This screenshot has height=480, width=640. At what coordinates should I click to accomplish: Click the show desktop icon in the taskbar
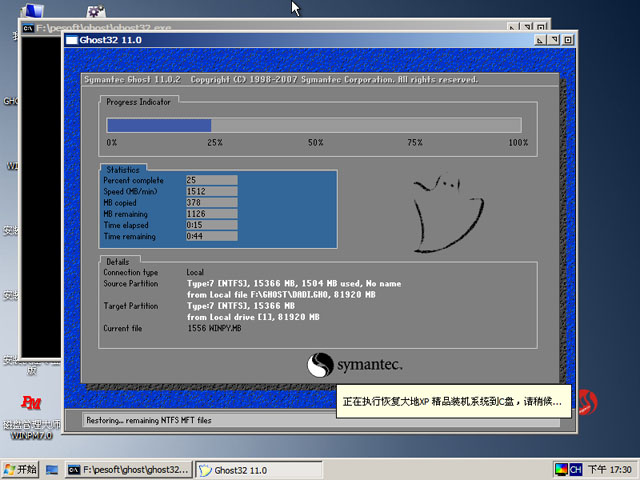pyautogui.click(x=52, y=470)
